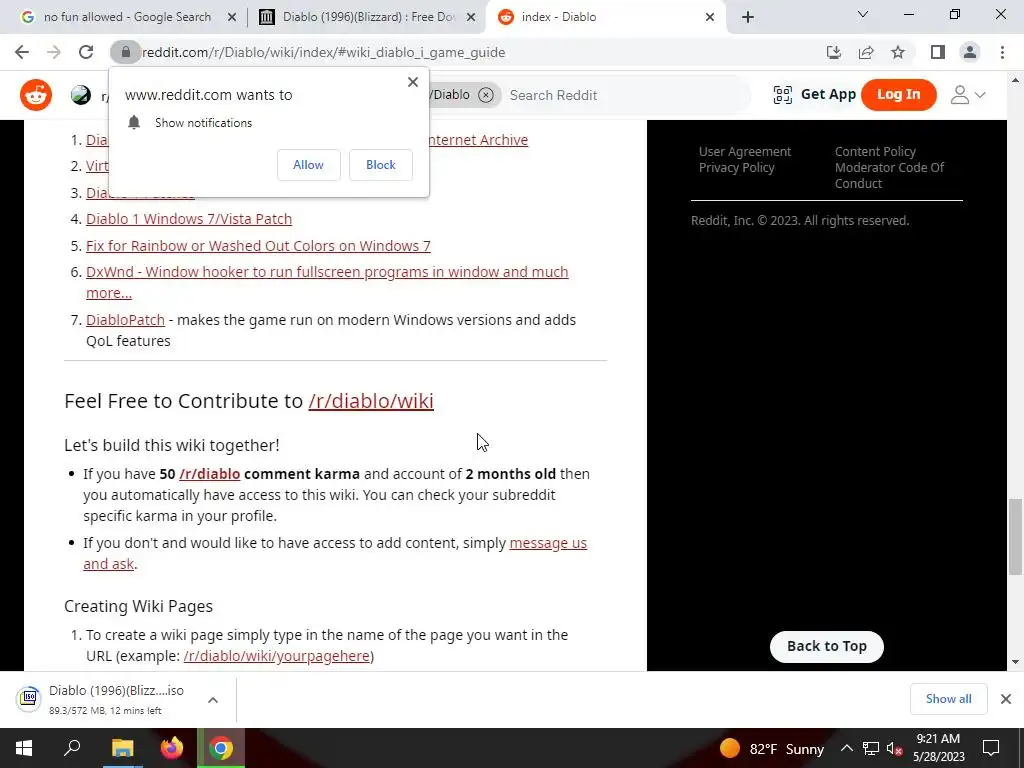Open a new browser tab
1024x768 pixels.
pos(748,17)
